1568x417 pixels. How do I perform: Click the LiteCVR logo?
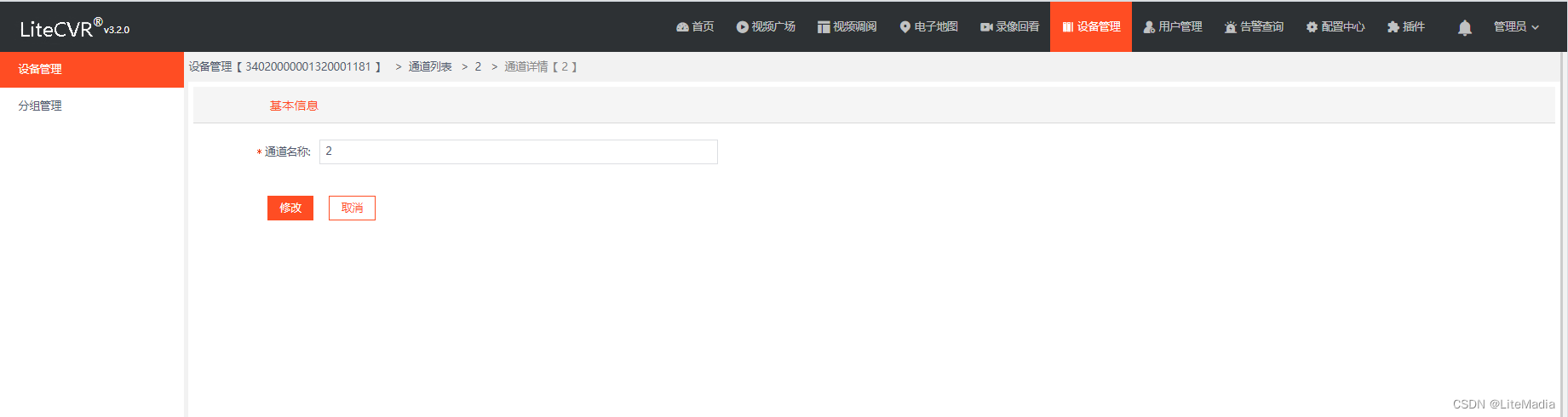74,28
